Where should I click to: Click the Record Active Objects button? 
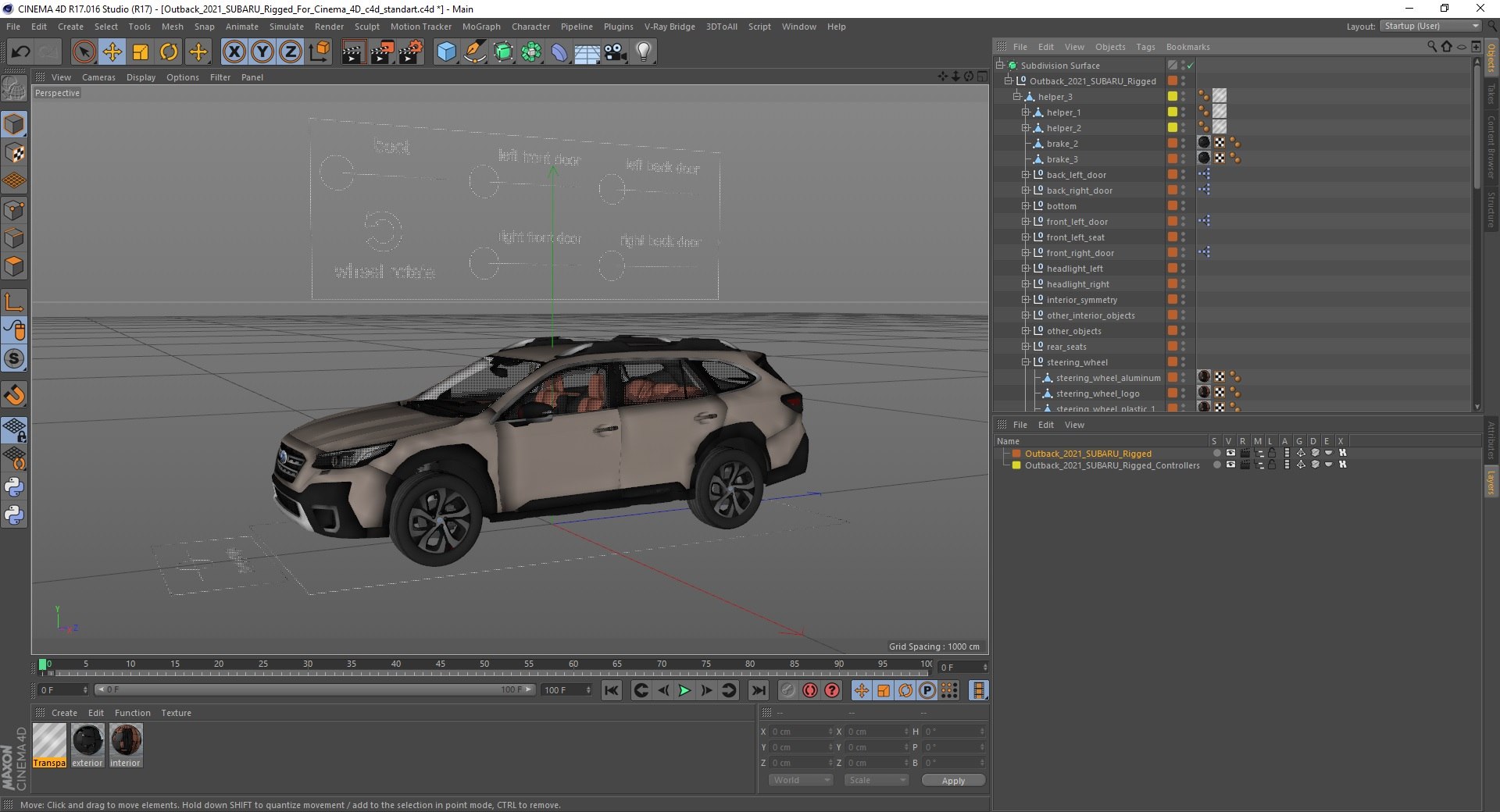[787, 690]
